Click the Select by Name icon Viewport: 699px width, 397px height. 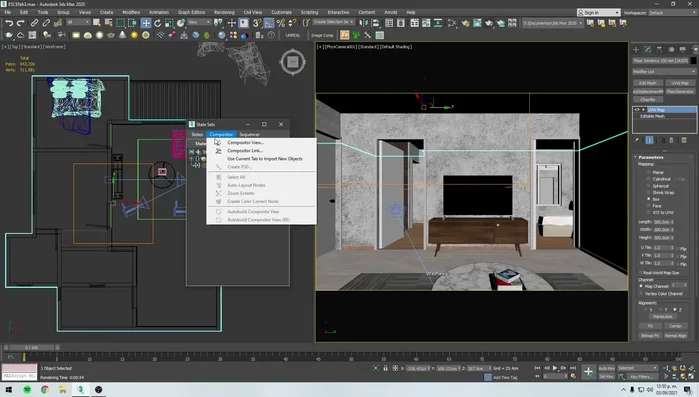(108, 23)
